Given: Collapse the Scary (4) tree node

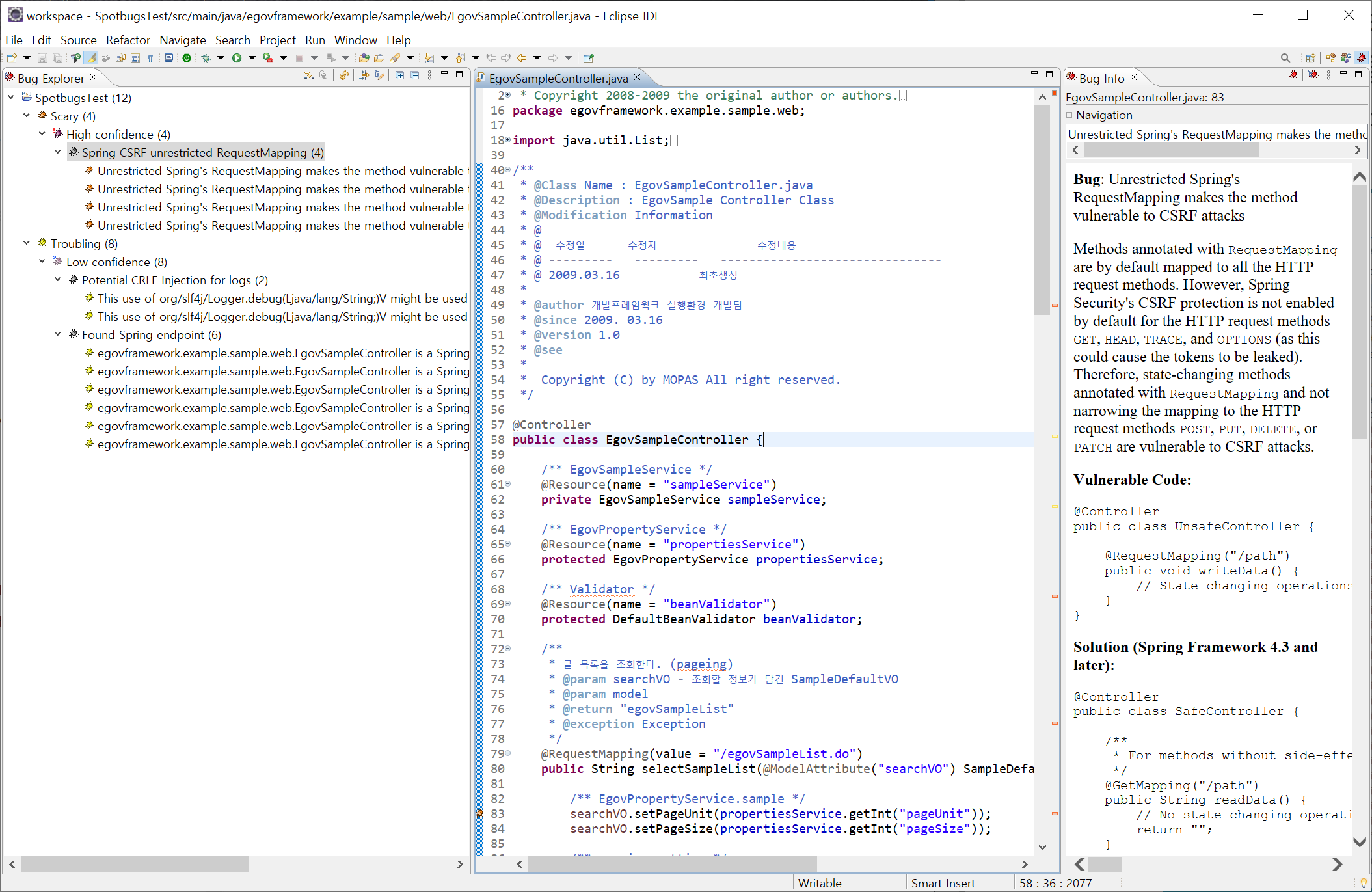Looking at the screenshot, I should pyautogui.click(x=27, y=116).
